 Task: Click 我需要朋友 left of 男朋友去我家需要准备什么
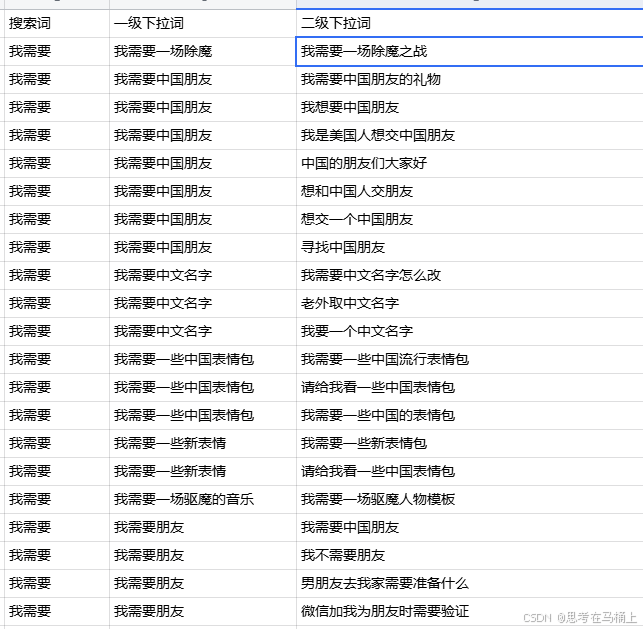pyautogui.click(x=203, y=583)
